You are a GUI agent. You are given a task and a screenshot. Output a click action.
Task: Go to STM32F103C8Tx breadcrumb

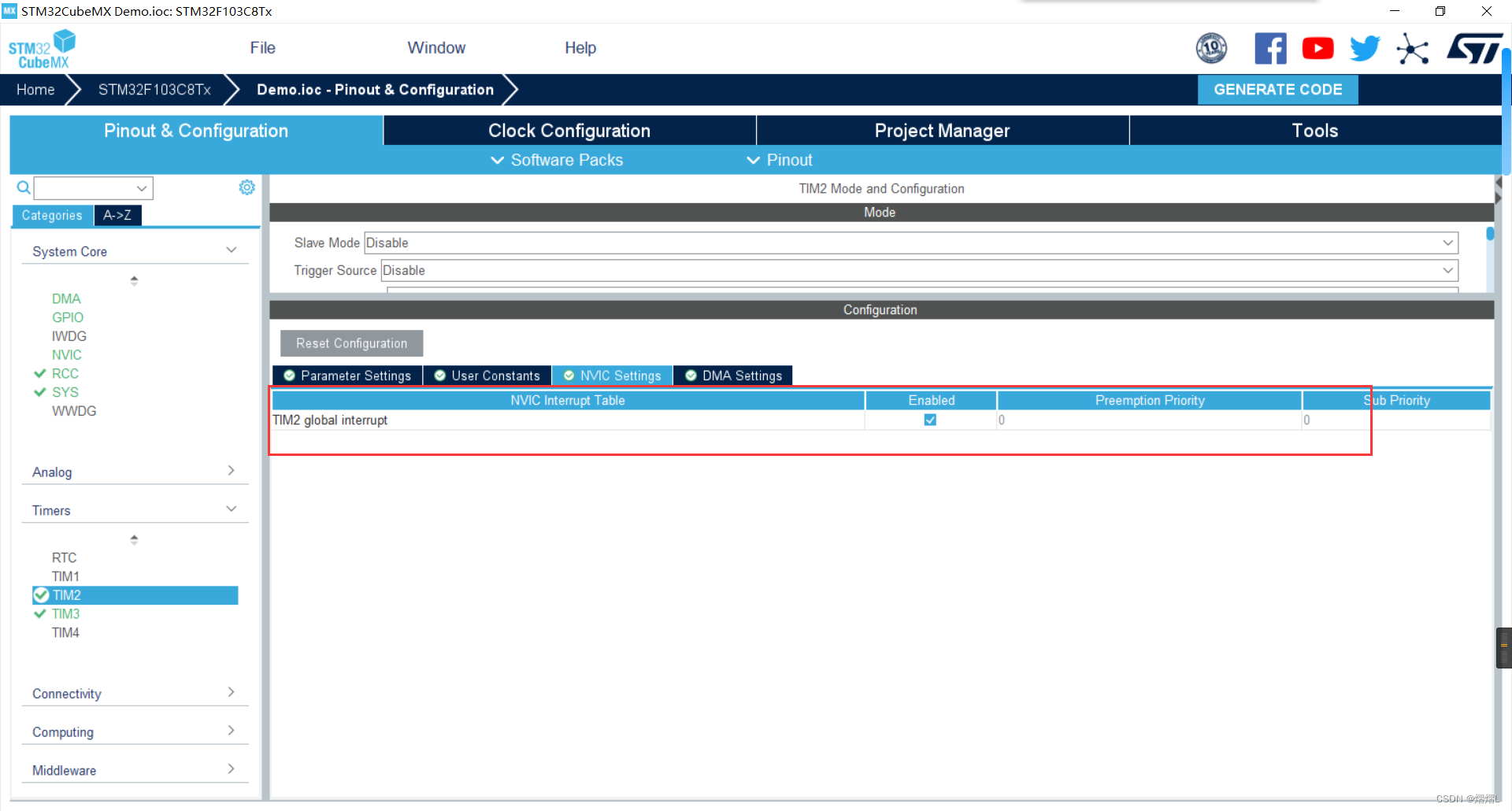[x=154, y=90]
